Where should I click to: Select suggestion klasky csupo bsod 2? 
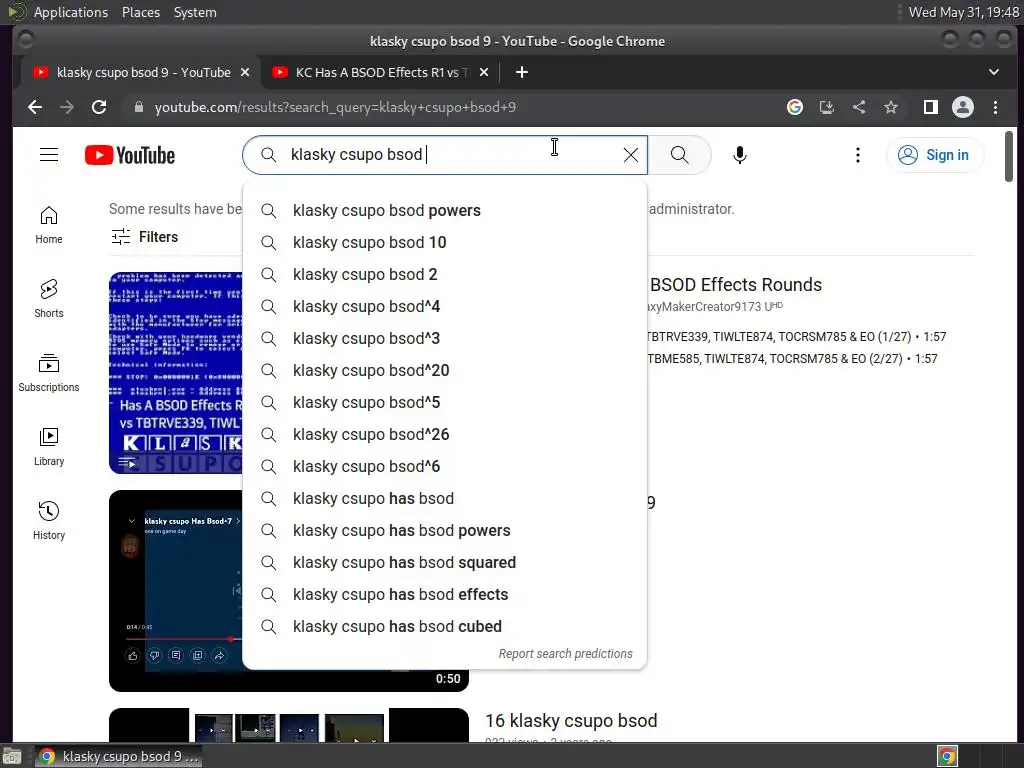coord(445,274)
